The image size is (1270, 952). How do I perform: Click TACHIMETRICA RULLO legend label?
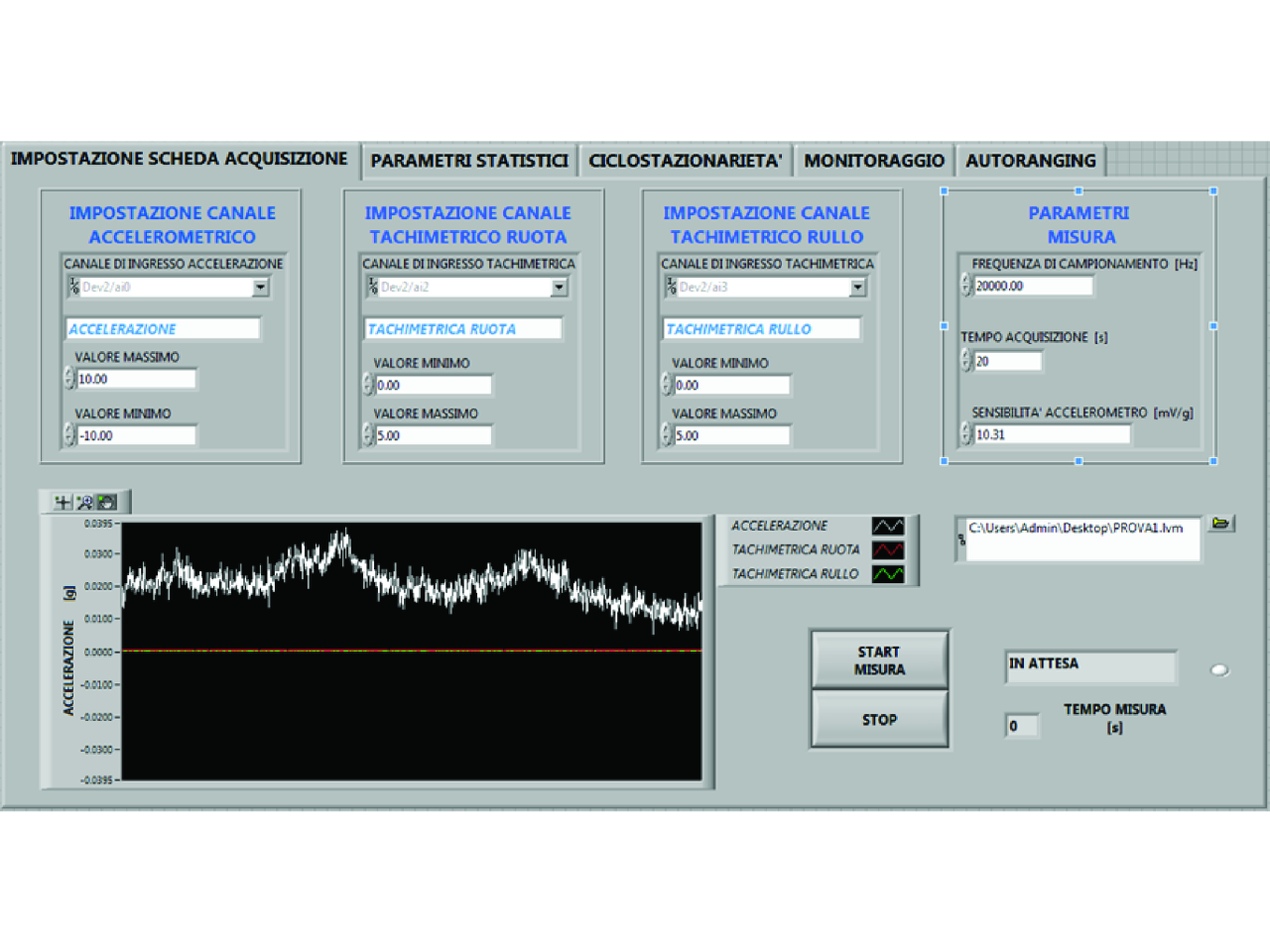(795, 573)
